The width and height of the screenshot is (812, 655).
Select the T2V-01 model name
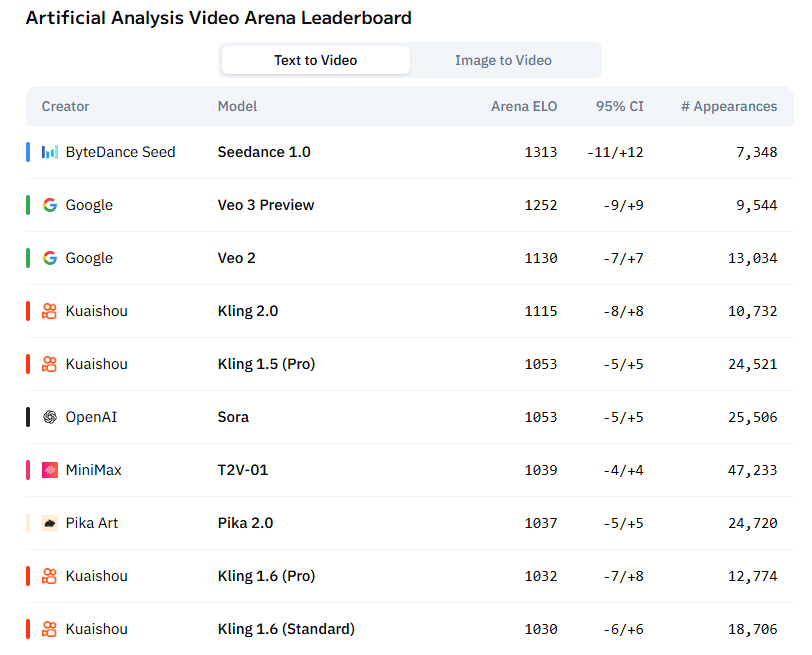coord(243,470)
